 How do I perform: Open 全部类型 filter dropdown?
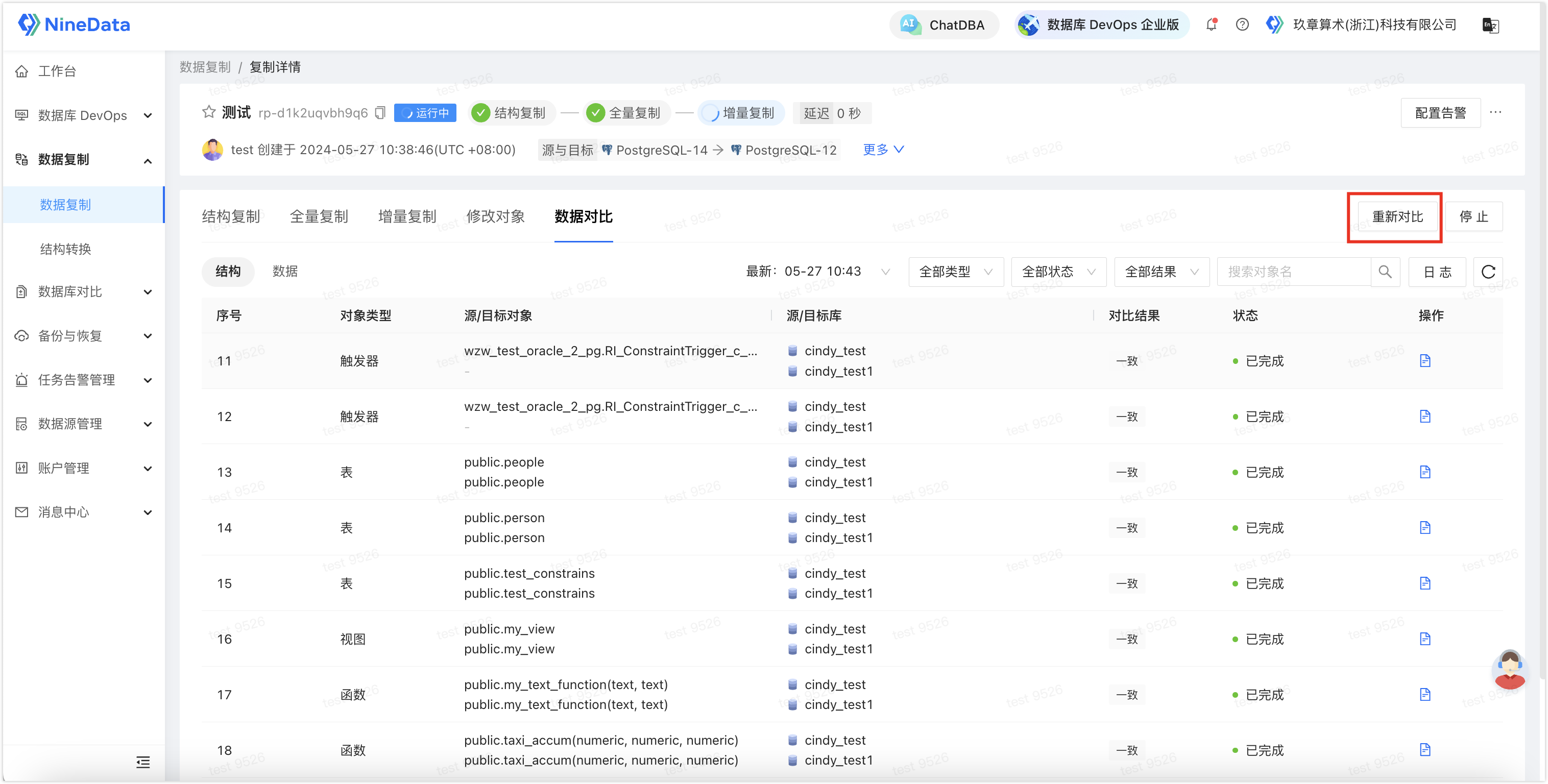[955, 272]
